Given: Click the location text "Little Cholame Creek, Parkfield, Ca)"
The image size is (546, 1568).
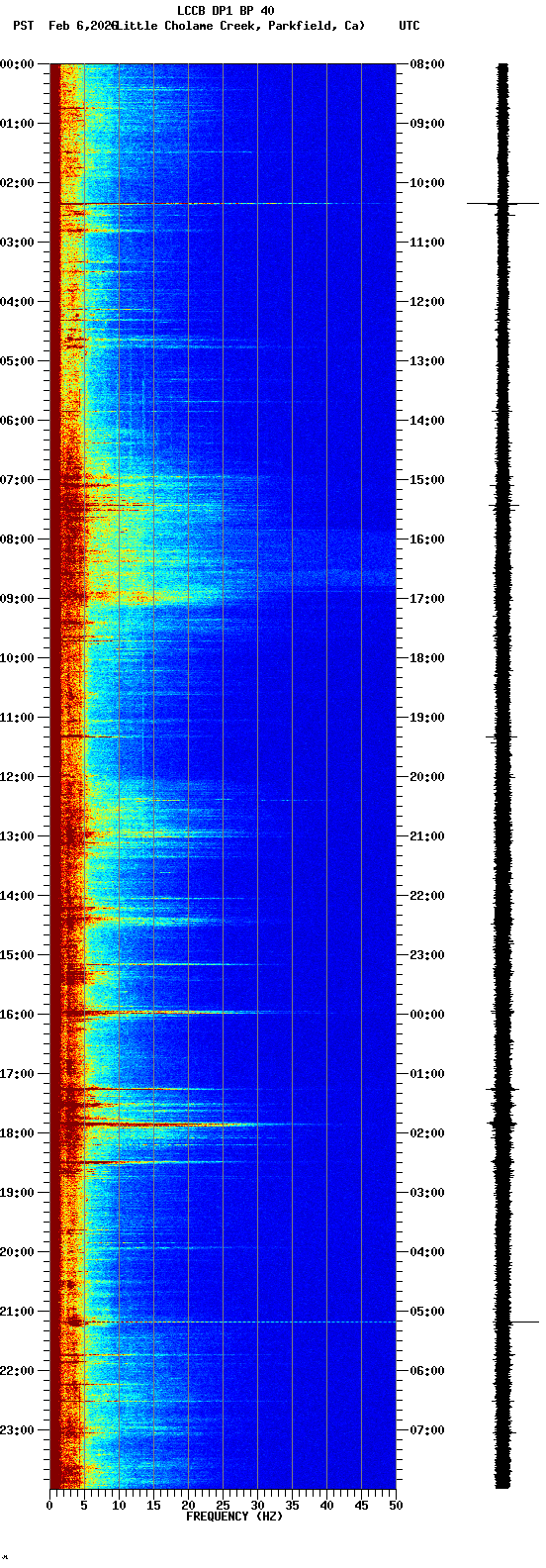Looking at the screenshot, I should (239, 25).
